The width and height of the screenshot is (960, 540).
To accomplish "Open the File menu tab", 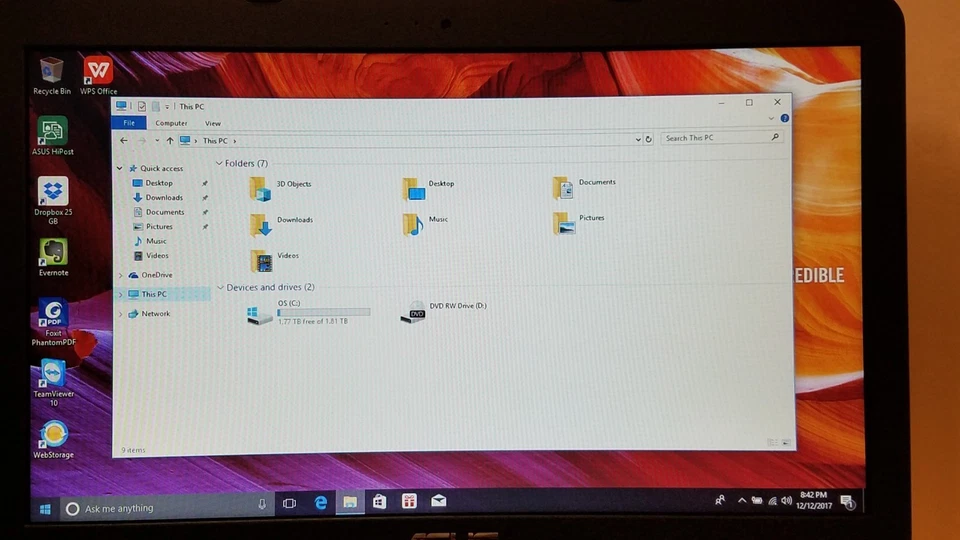I will coord(129,123).
